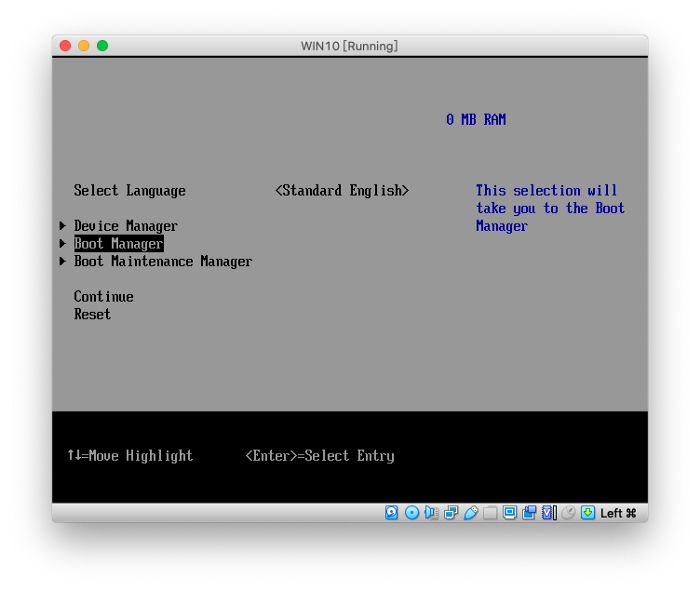This screenshot has width=700, height=591.
Task: Click the virtualization V indicator icon
Action: coord(548,513)
